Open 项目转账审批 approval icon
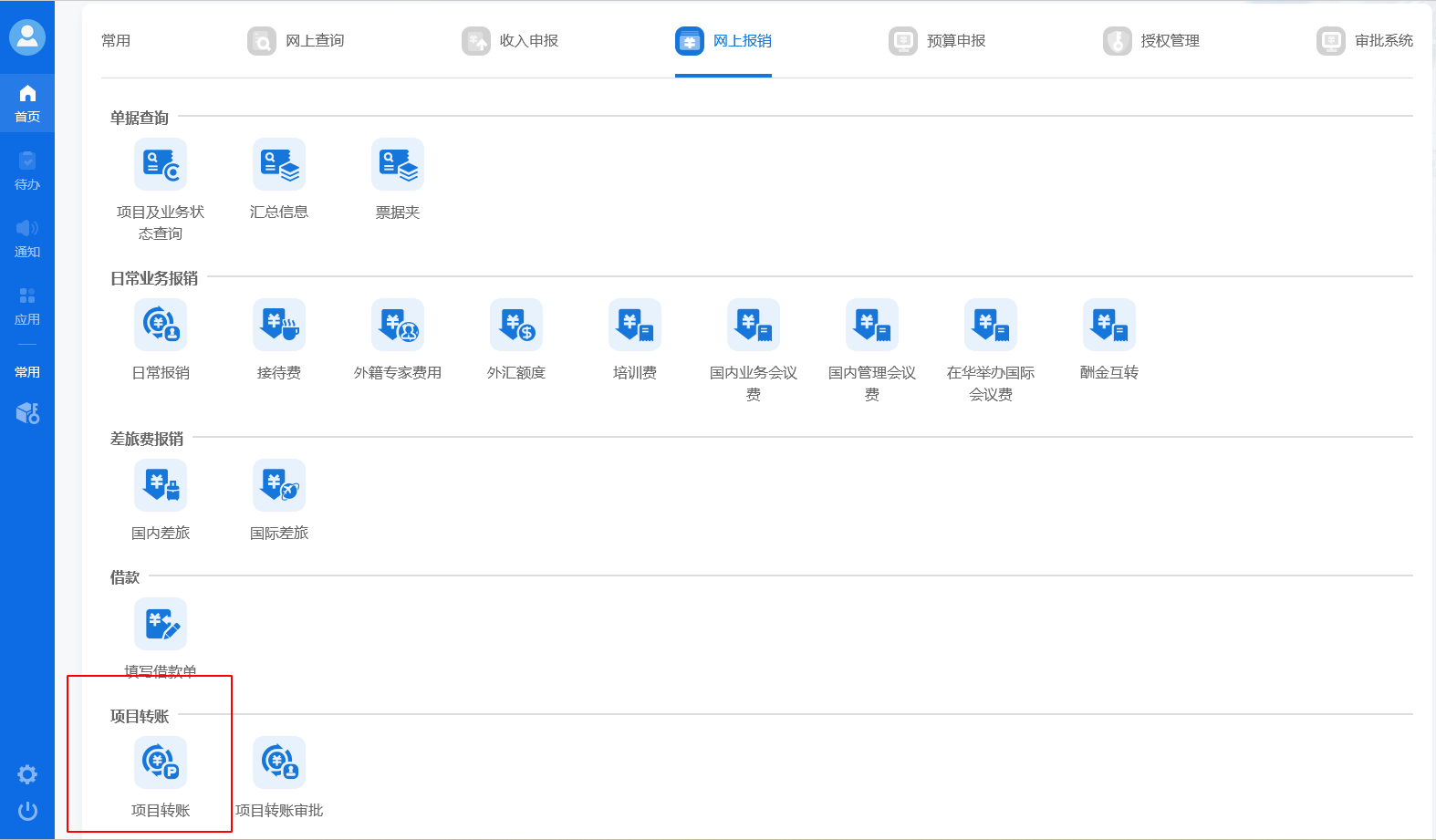This screenshot has height=840, width=1436. pos(279,762)
